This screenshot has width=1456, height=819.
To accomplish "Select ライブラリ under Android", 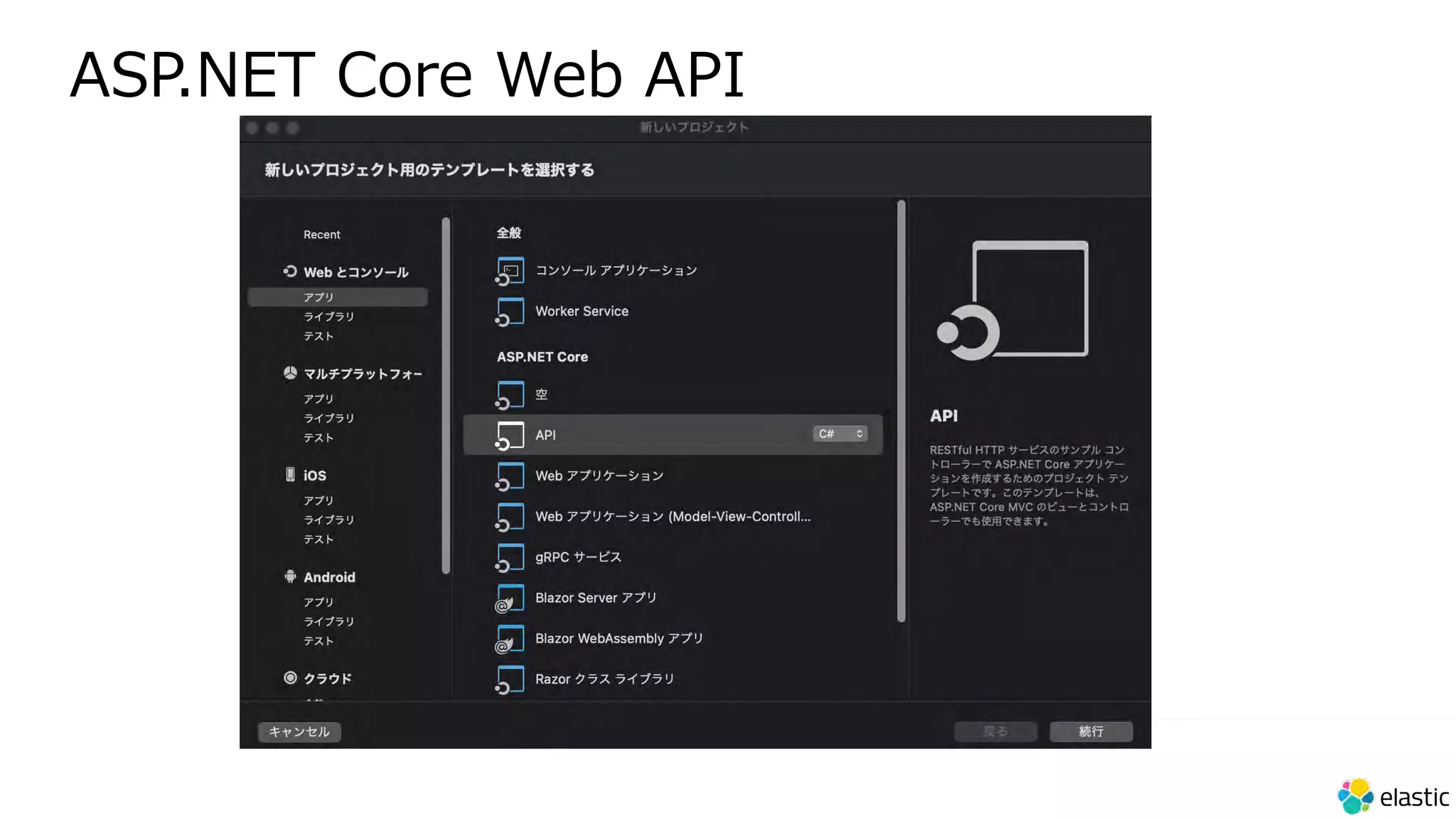I will 328,621.
